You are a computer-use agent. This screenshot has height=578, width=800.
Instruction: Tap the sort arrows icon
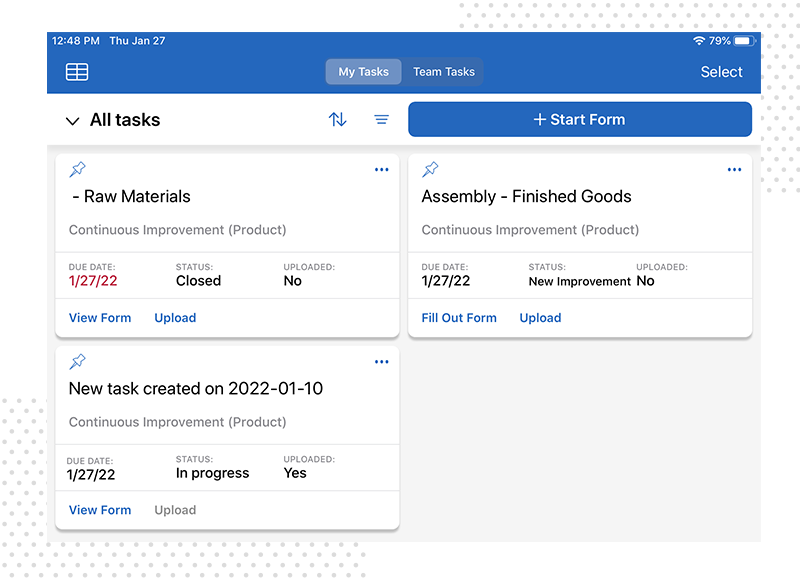coord(337,119)
